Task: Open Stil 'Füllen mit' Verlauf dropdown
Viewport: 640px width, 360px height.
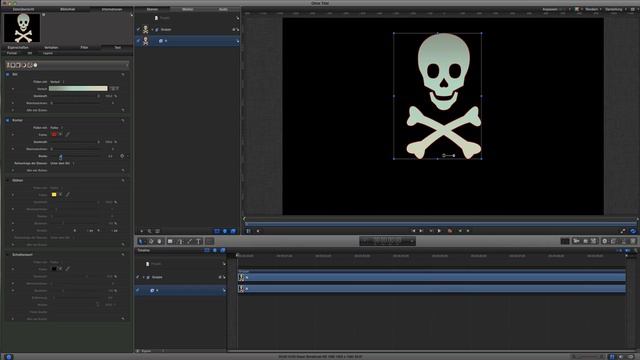Action: point(57,82)
